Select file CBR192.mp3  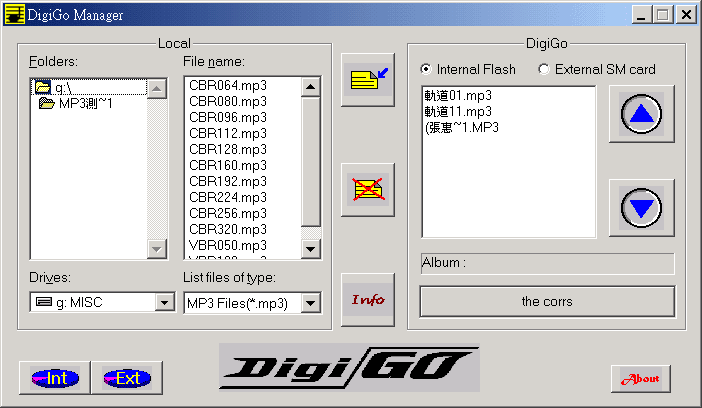[x=228, y=181]
